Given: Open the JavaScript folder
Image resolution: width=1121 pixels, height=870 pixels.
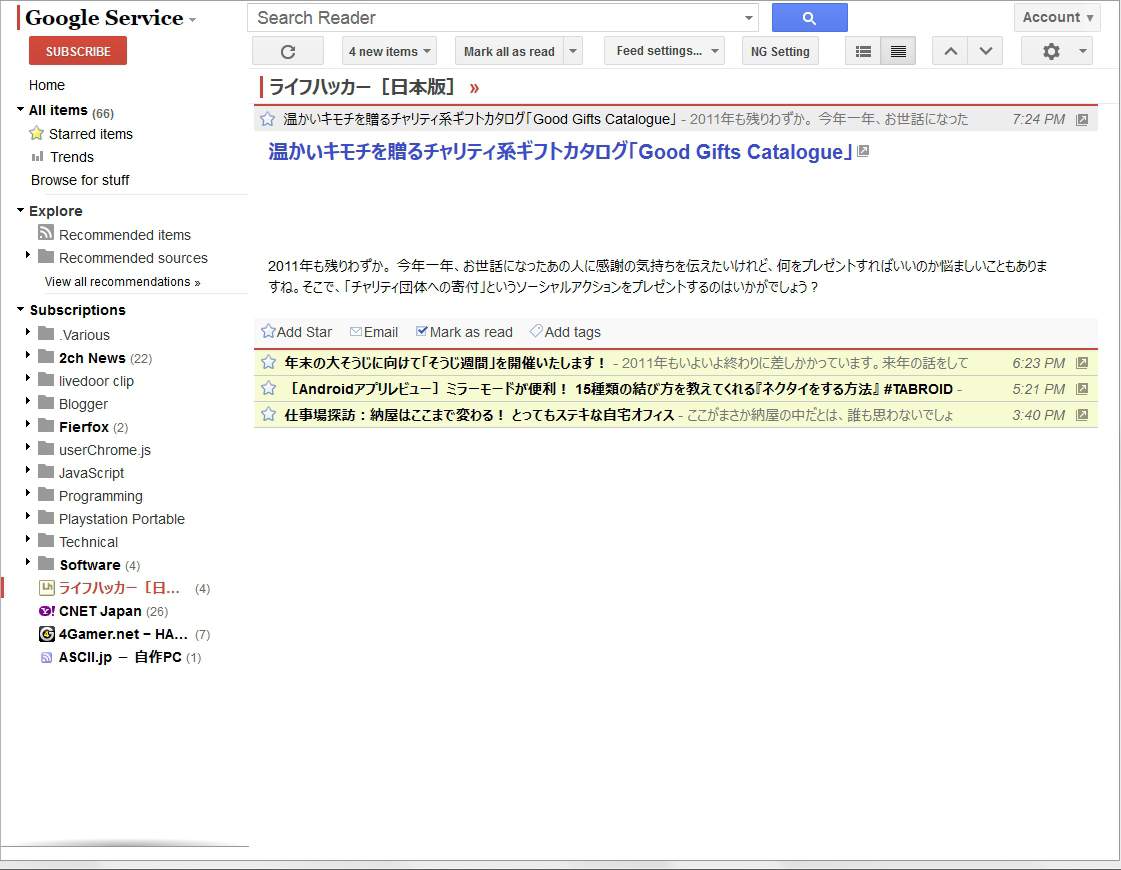Looking at the screenshot, I should [x=81, y=473].
